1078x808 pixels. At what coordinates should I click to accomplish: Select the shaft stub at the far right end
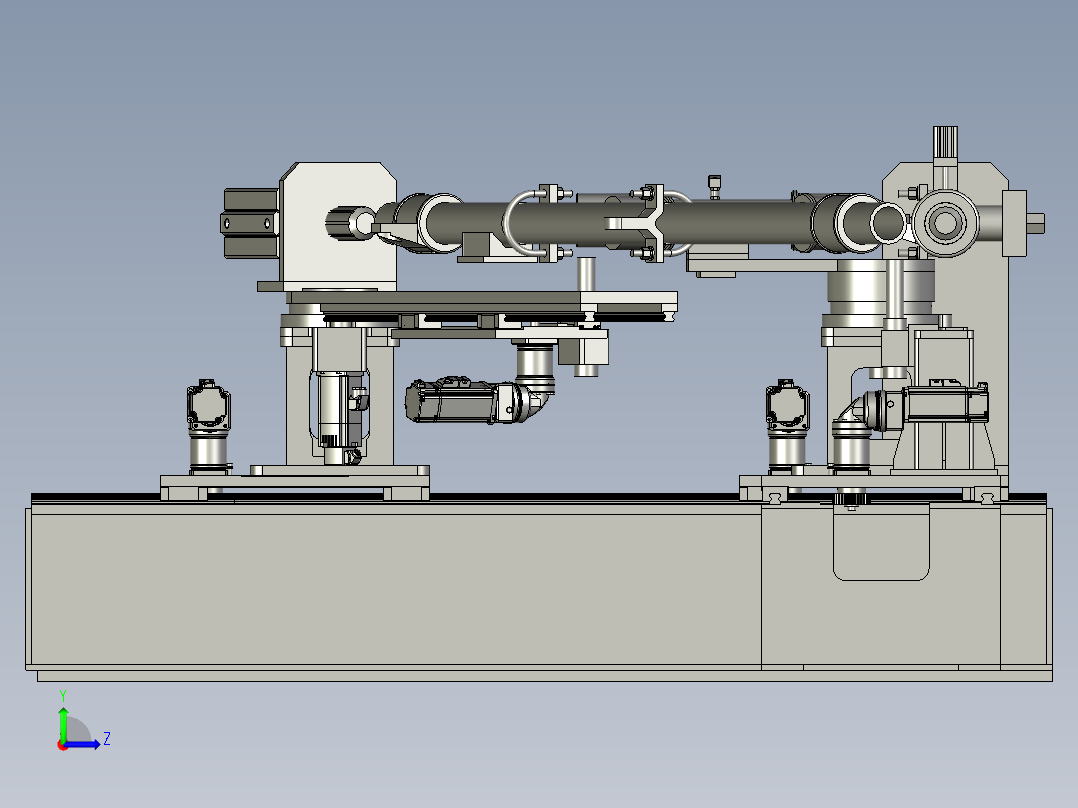tap(1035, 223)
